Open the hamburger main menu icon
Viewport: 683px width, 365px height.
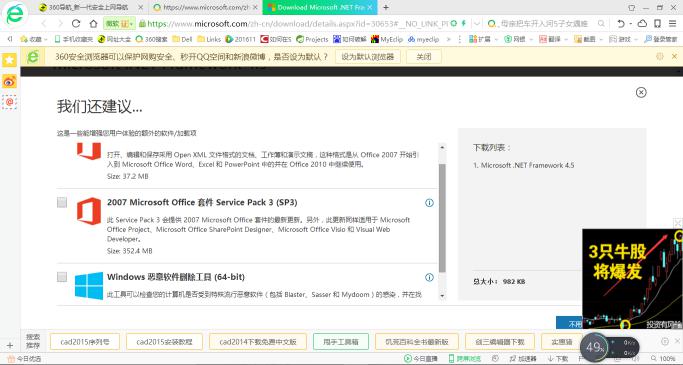point(672,24)
